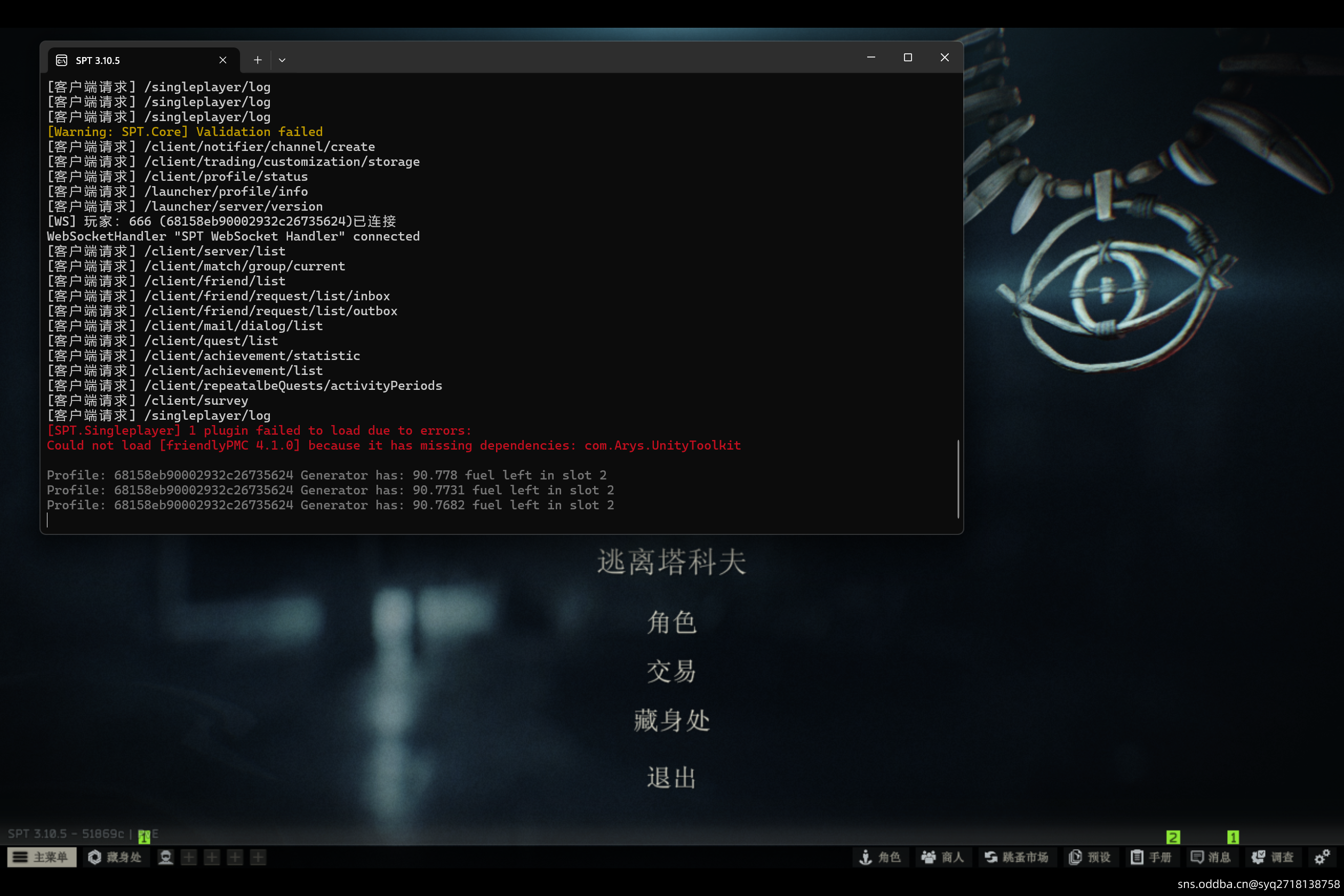Click the 'Generator has: 90.7731 fuel' line
Viewport: 1344px width, 896px height.
[x=330, y=490]
